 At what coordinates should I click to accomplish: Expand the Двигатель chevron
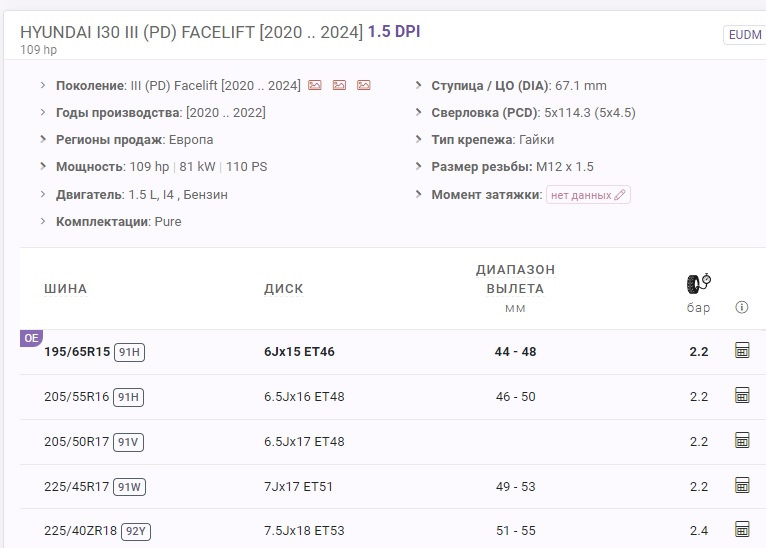click(x=43, y=194)
